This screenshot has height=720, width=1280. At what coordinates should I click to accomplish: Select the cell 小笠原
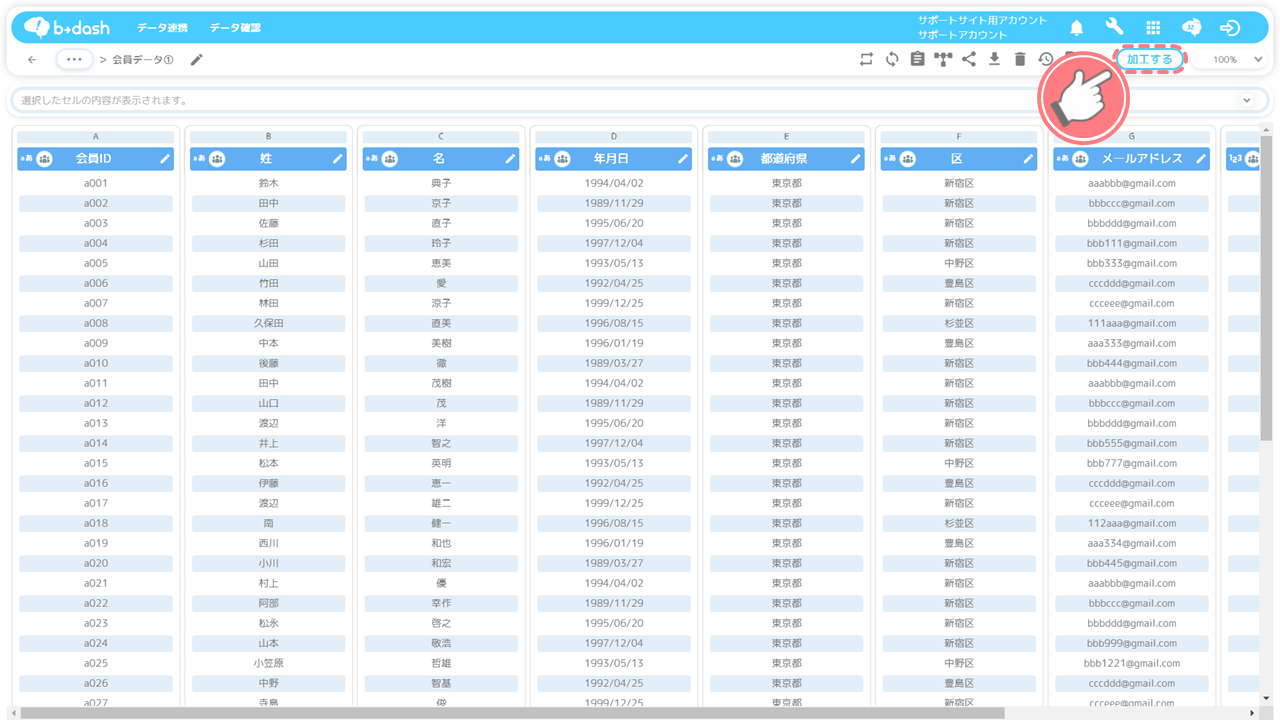click(268, 663)
